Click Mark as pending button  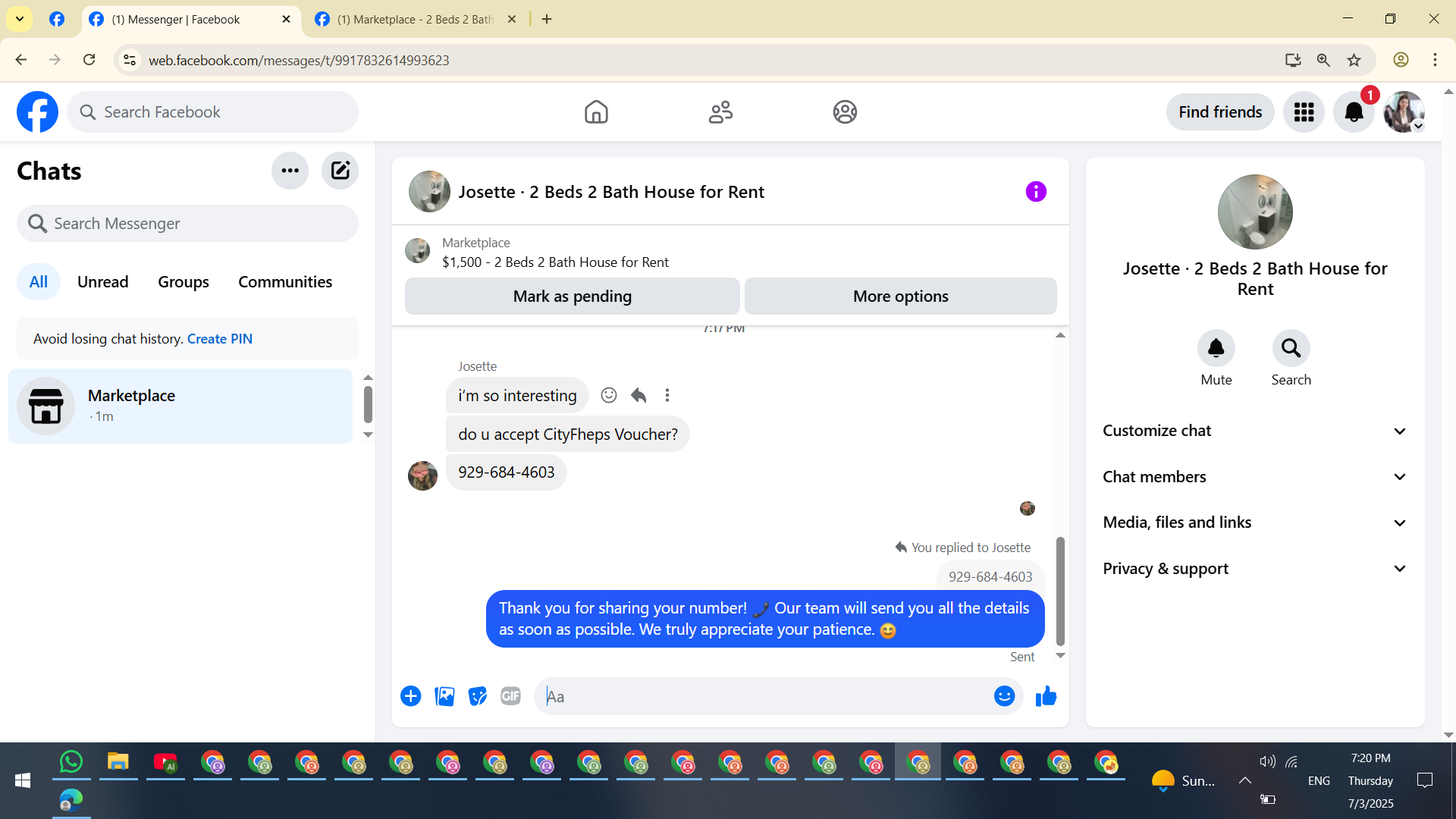click(x=572, y=297)
